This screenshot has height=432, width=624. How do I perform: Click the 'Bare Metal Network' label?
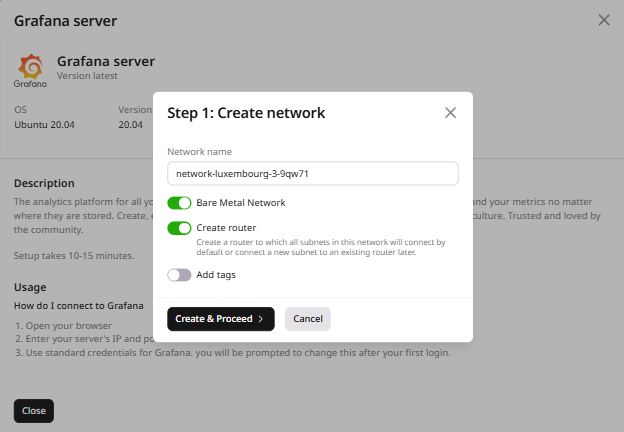click(241, 203)
